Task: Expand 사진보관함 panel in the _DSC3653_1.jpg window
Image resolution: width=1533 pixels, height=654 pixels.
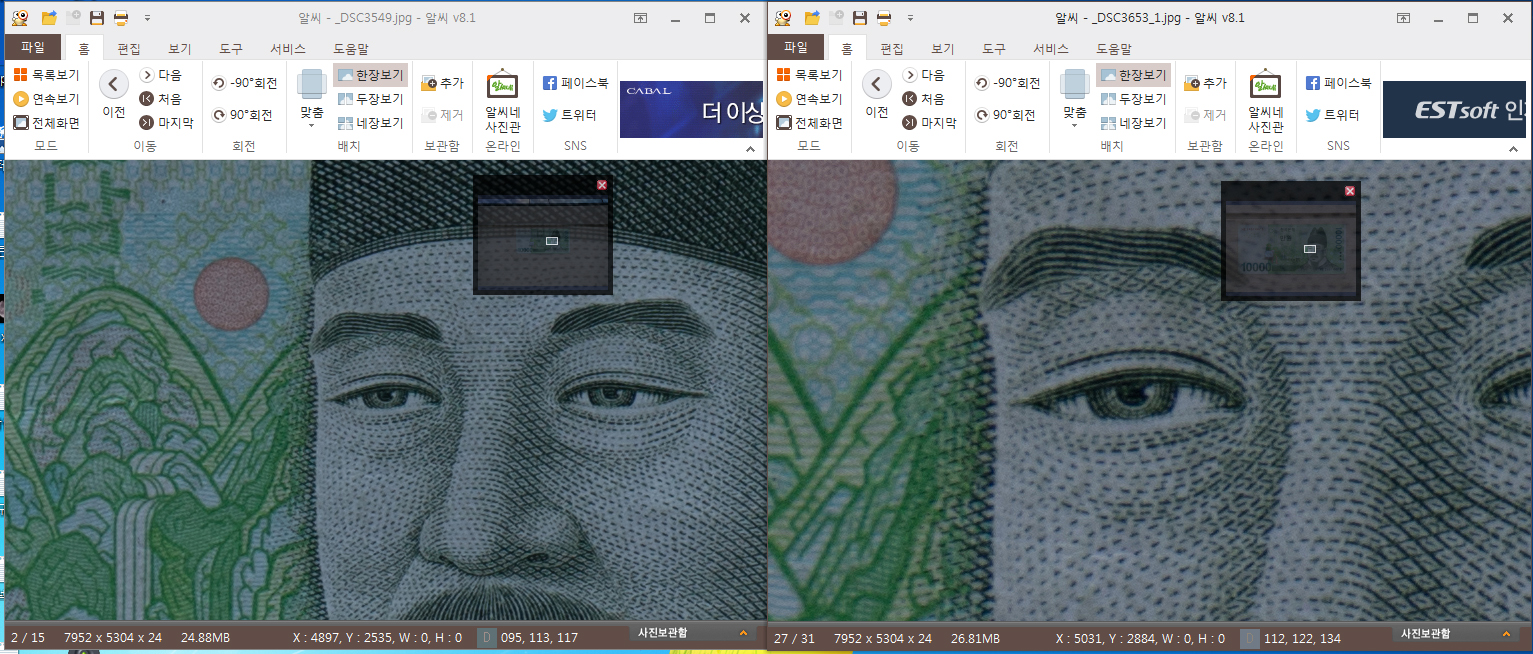Action: tap(1506, 633)
